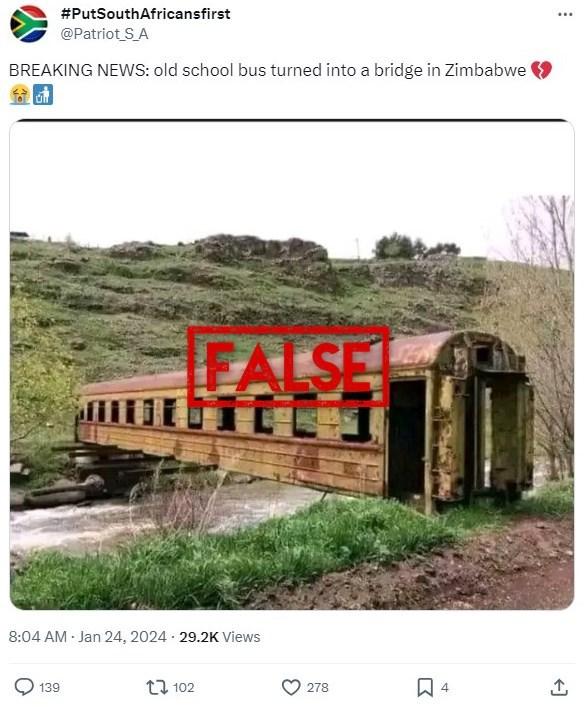This screenshot has width=587, height=707.
Task: Show the 139 replies count
Action: tap(49, 688)
